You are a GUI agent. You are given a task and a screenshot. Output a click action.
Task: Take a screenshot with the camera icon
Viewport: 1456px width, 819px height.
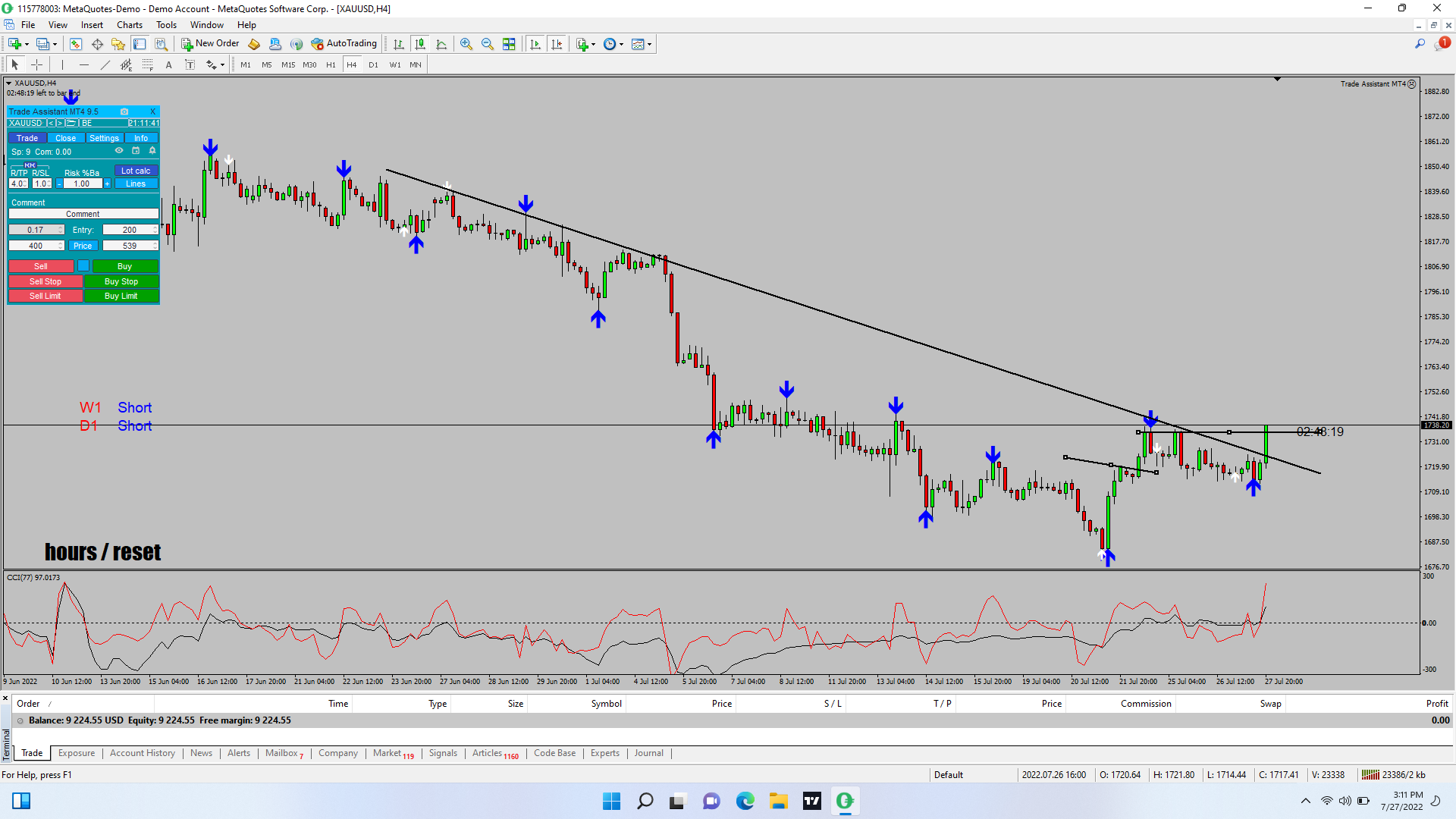point(124,111)
